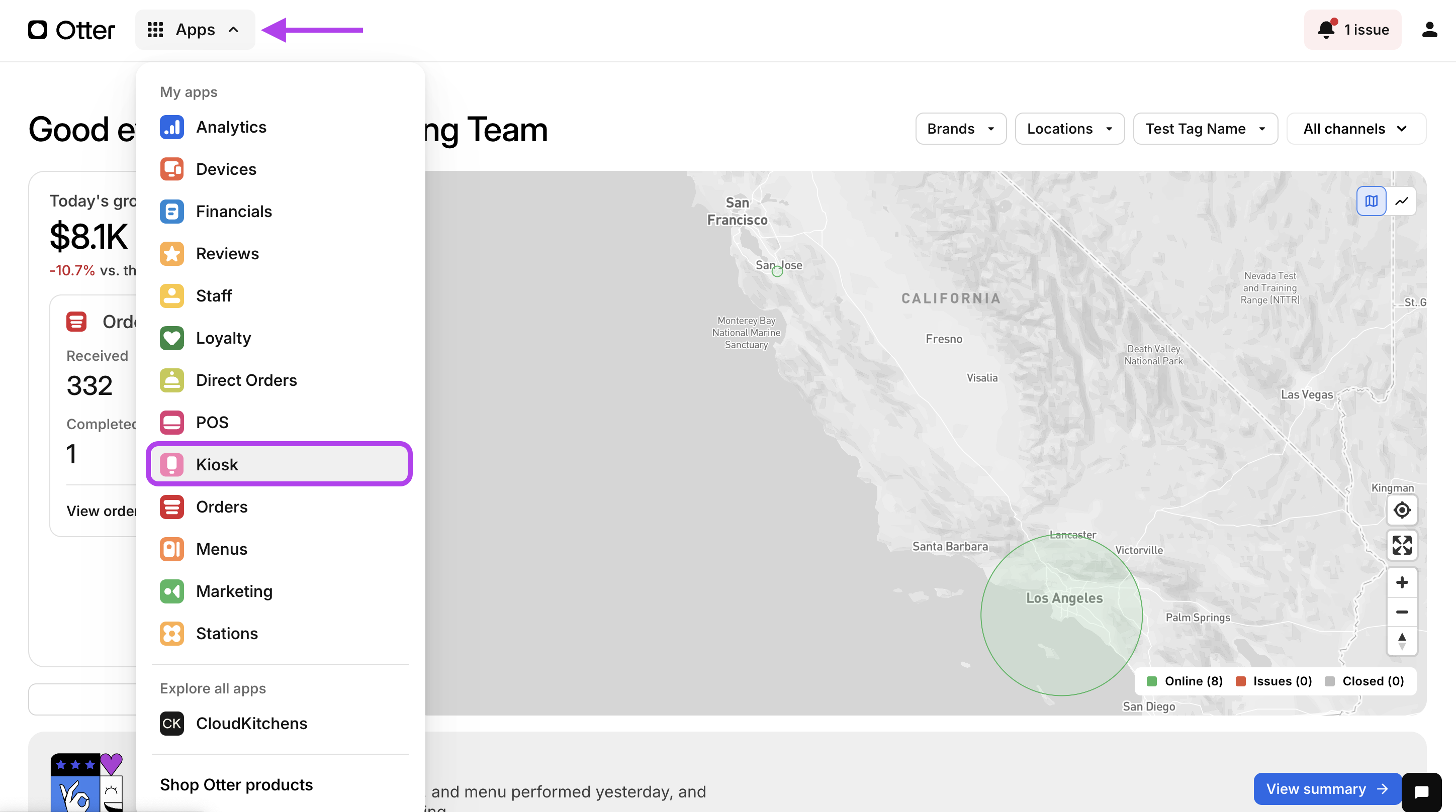Click the promo illustration thumbnail

tap(87, 782)
